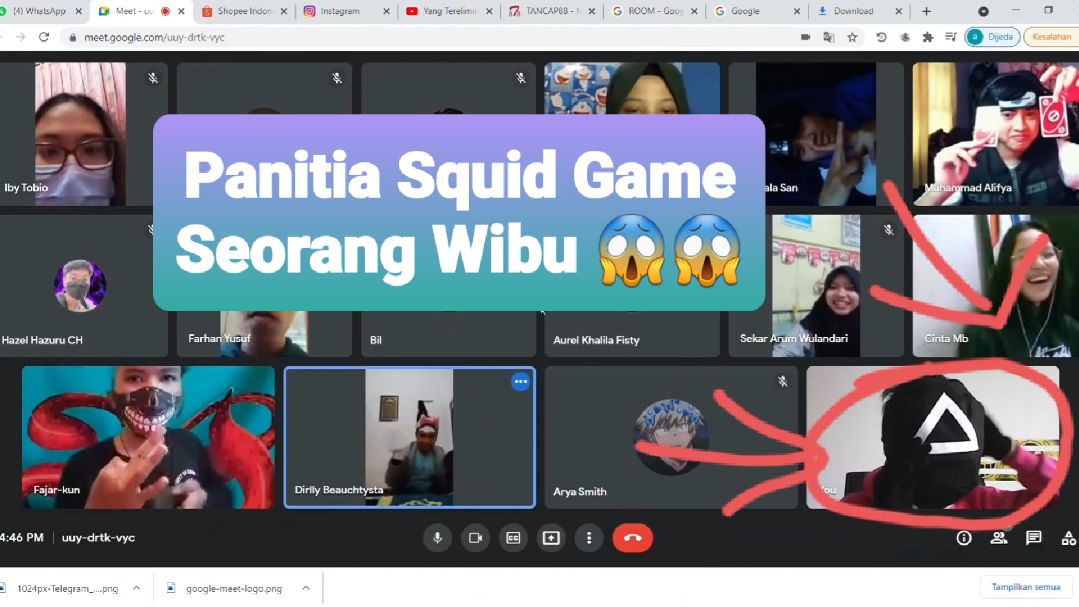The image size is (1079, 607).
Task: Open the meeting details info icon
Action: (x=964, y=538)
